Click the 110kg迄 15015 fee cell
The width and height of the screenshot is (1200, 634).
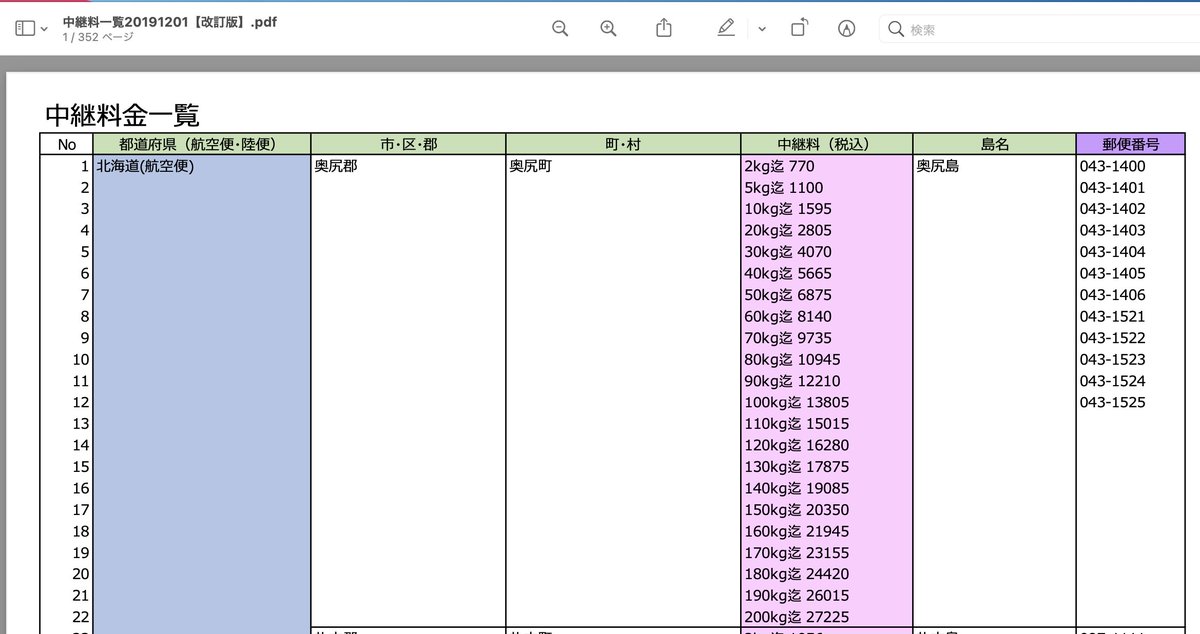(x=796, y=424)
